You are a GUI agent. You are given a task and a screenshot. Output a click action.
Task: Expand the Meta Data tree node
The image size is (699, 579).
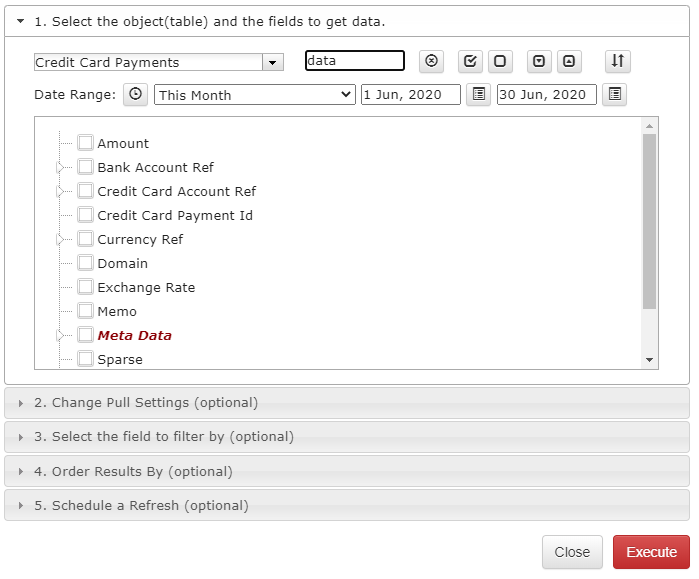pos(60,335)
